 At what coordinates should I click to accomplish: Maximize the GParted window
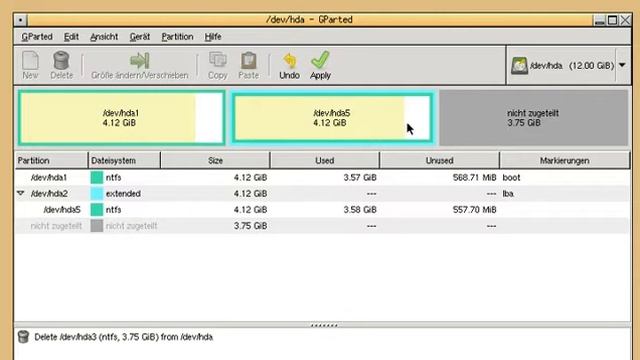[612, 20]
